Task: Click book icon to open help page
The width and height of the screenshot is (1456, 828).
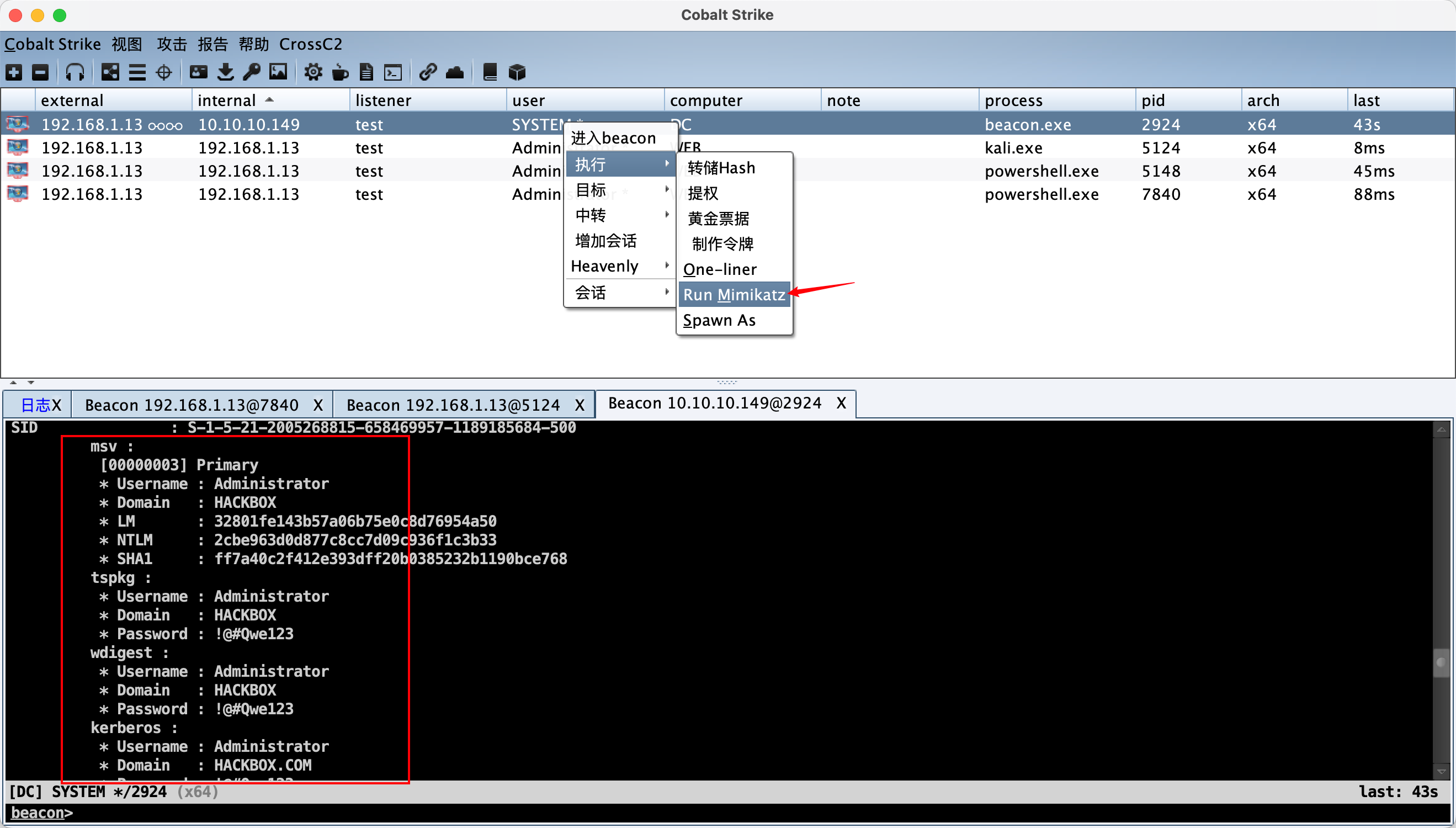Action: point(490,72)
